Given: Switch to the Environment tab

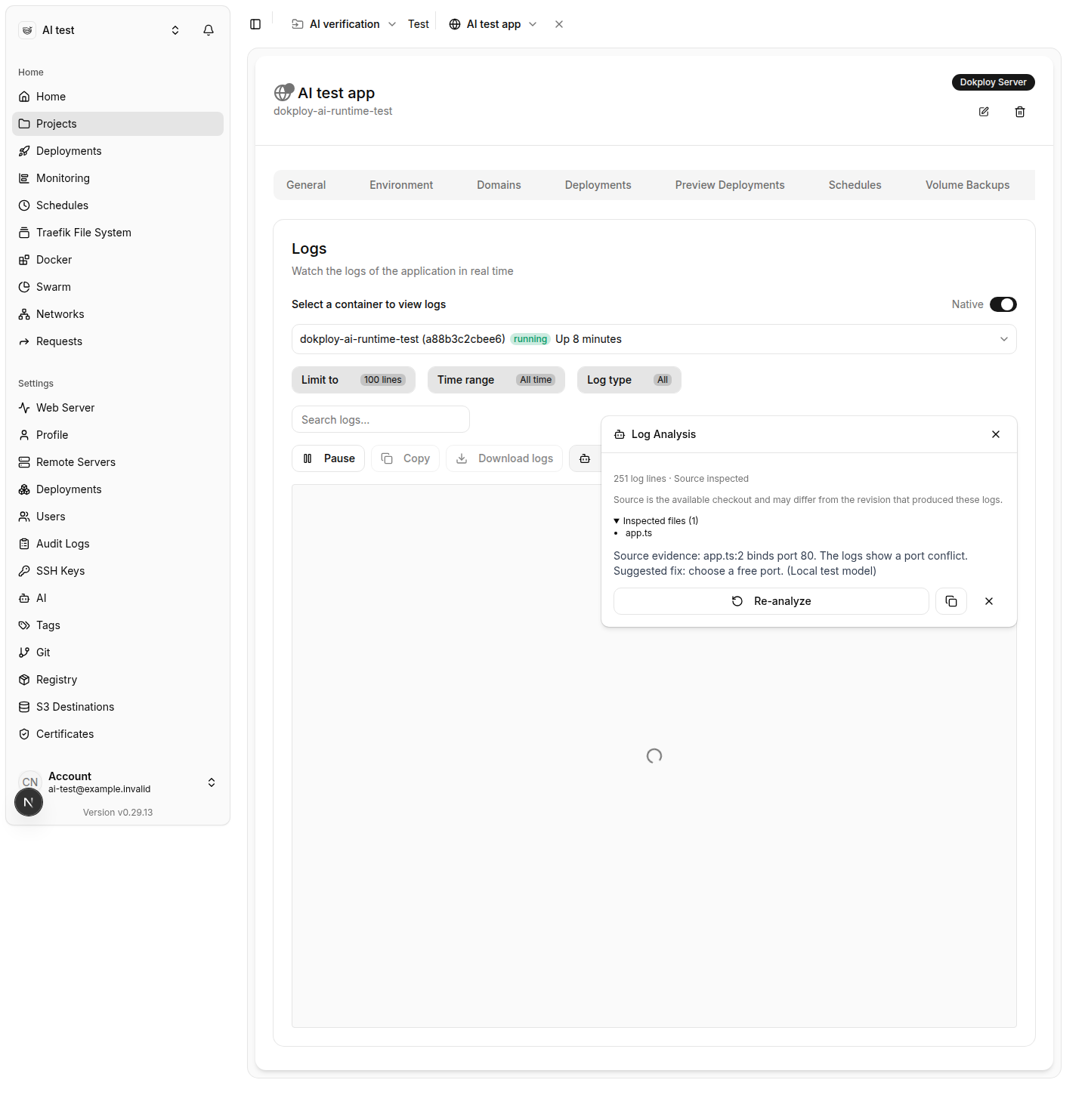Looking at the screenshot, I should [401, 185].
